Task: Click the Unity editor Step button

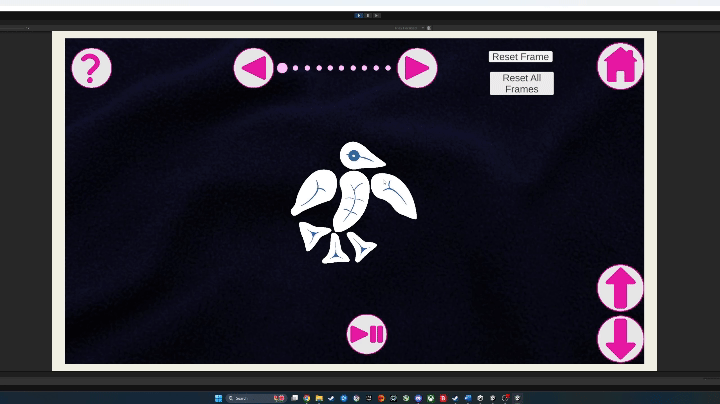Action: tap(377, 15)
